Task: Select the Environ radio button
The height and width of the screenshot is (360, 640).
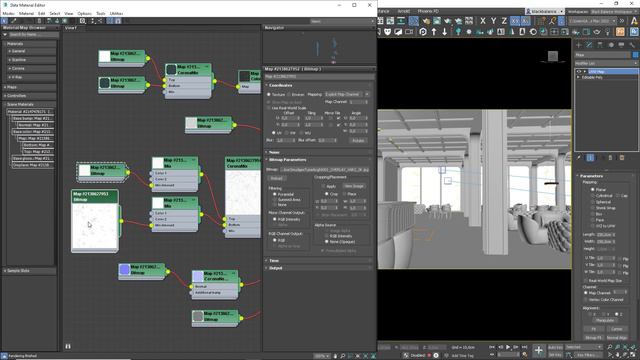Action: (x=289, y=94)
